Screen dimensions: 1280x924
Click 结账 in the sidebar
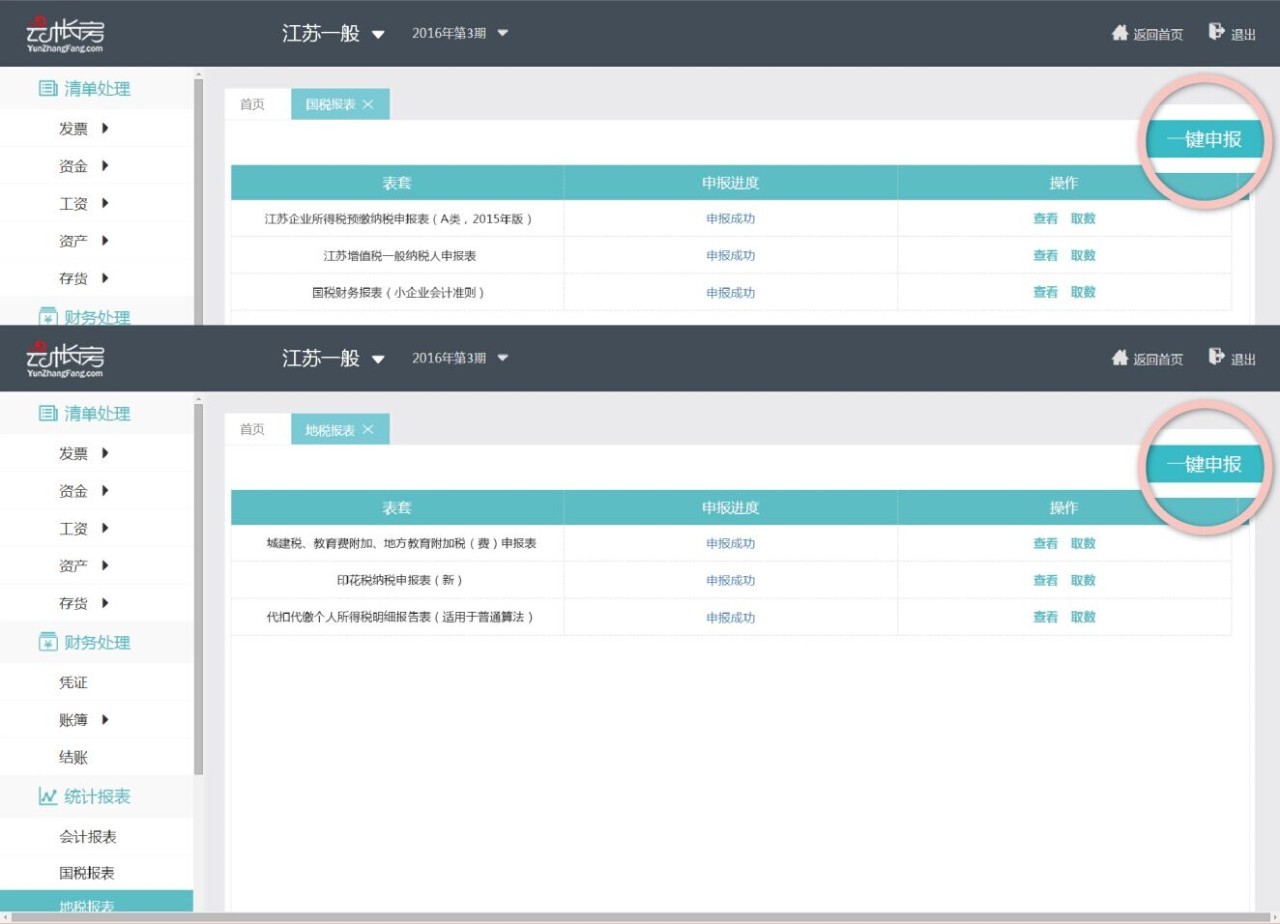pos(73,758)
